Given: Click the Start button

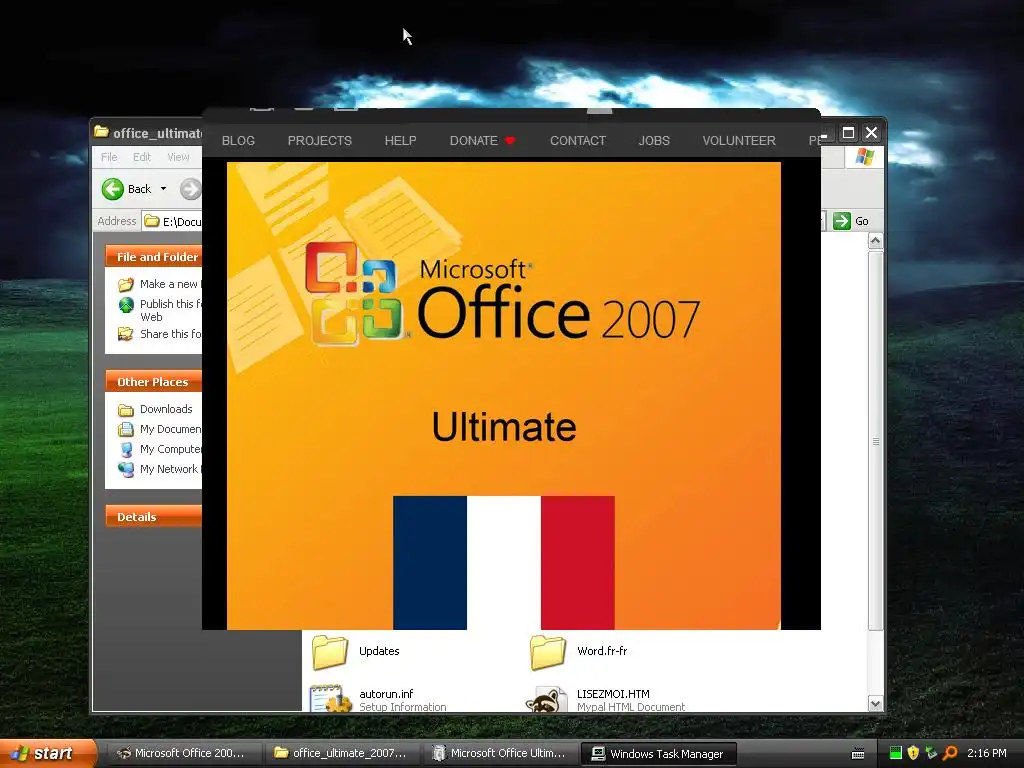Looking at the screenshot, I should point(48,753).
